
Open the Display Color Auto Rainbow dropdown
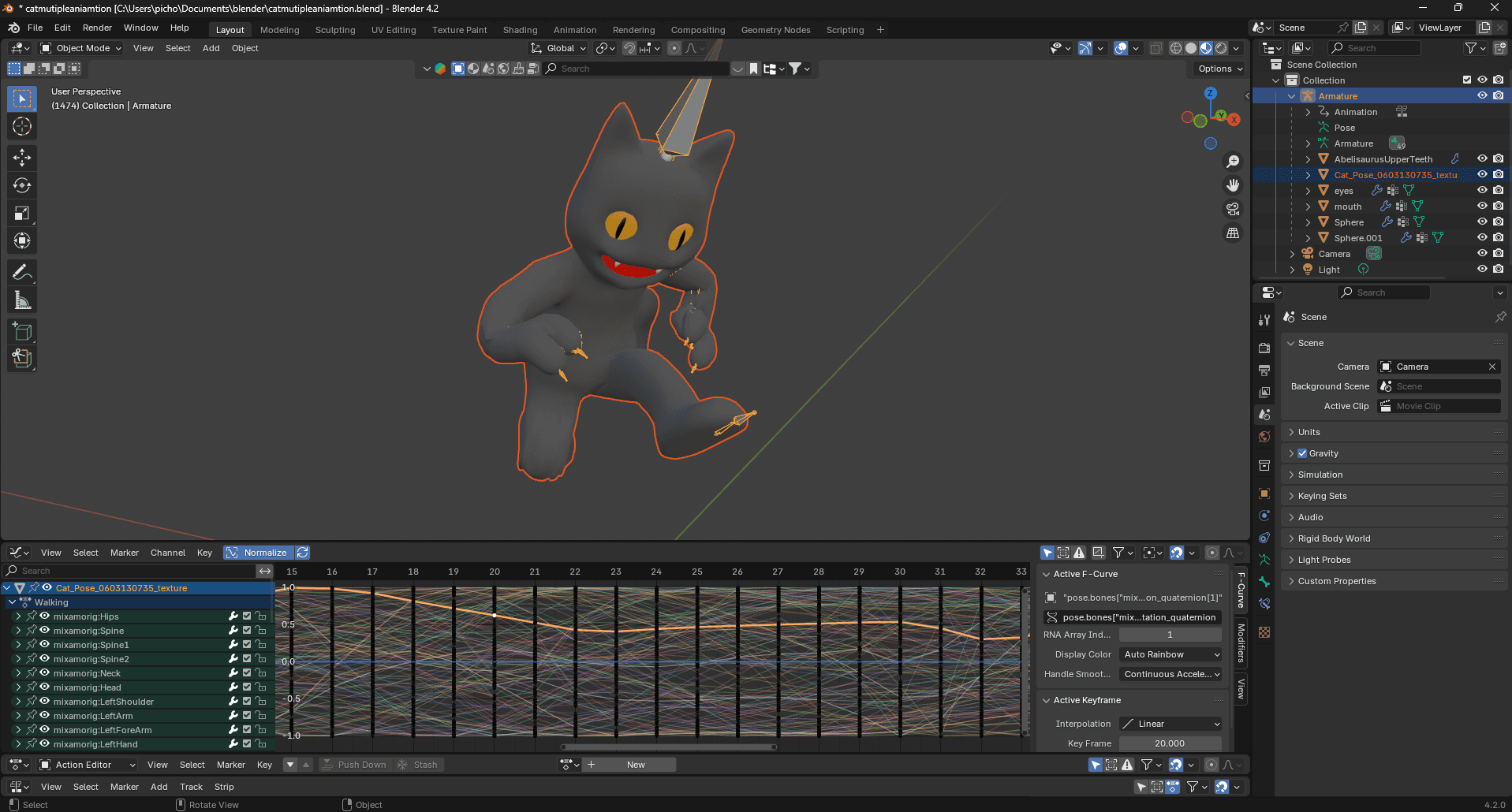click(1171, 654)
